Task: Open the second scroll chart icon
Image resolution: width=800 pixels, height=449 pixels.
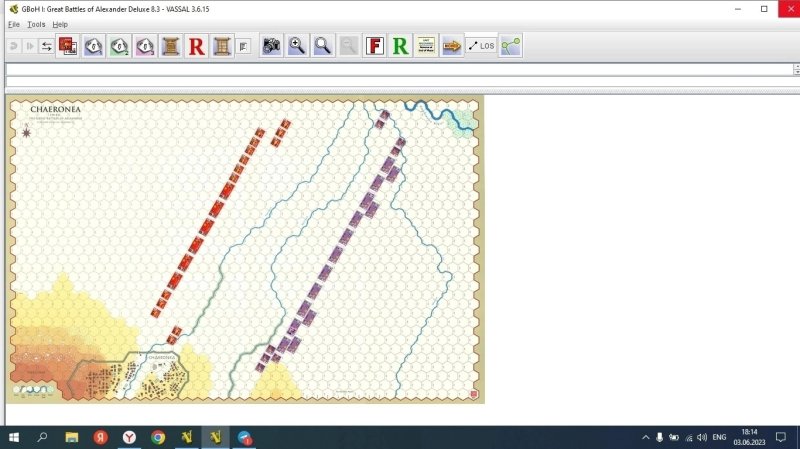Action: 222,46
